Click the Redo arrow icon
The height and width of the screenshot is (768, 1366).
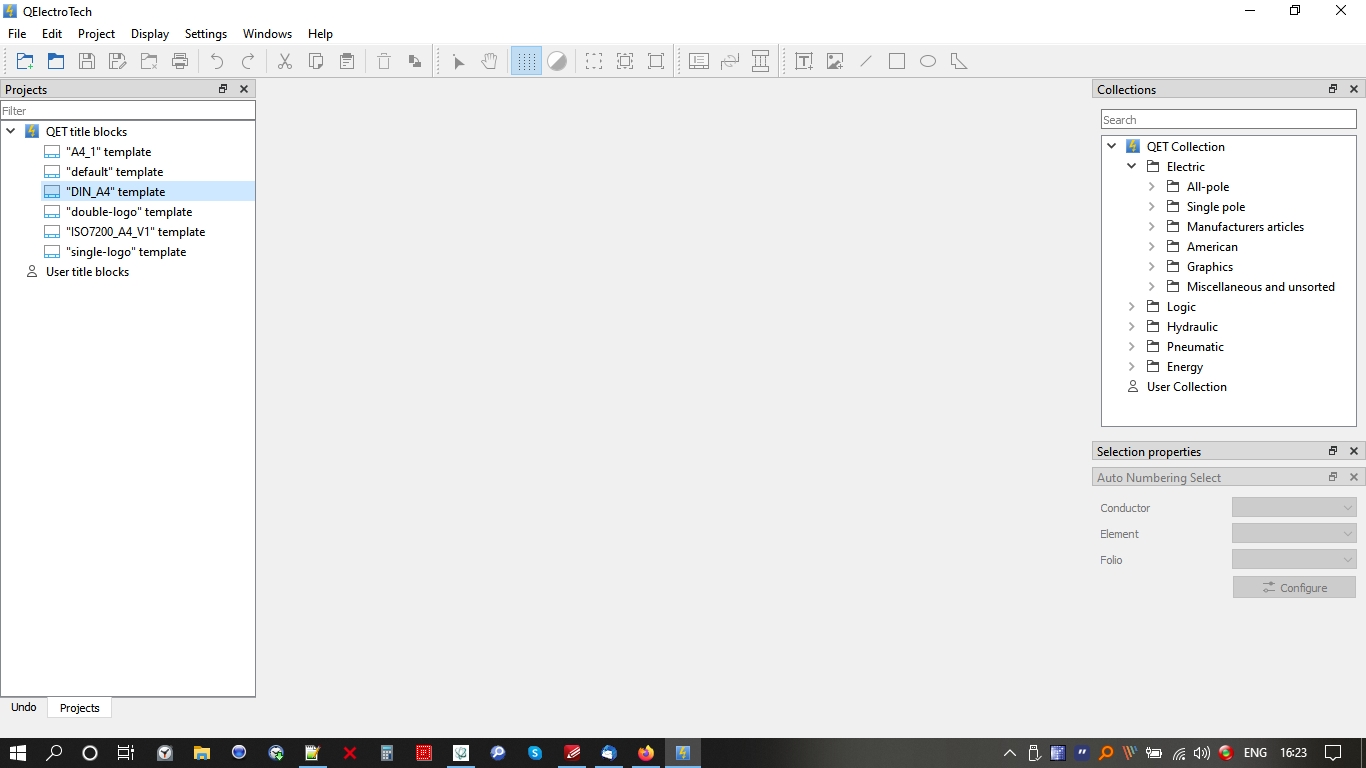(248, 61)
